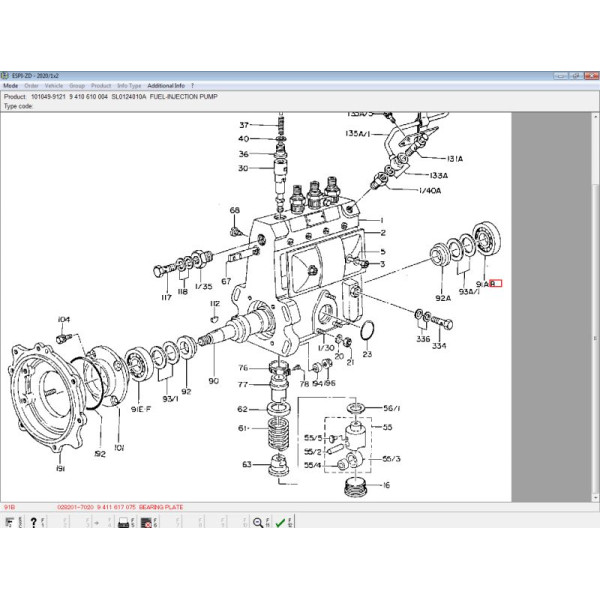The image size is (600, 600).
Task: Open the Additional Info menu
Action: (166, 86)
